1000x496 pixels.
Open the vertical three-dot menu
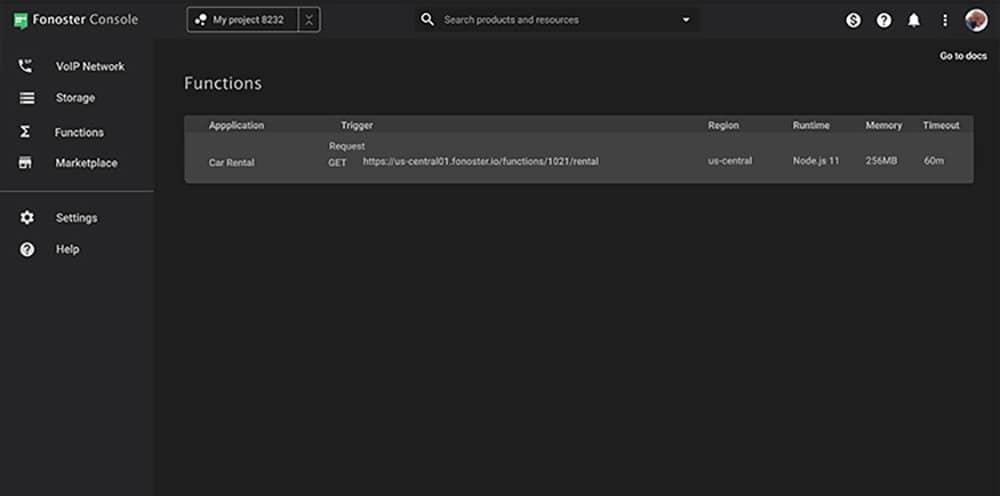[945, 20]
